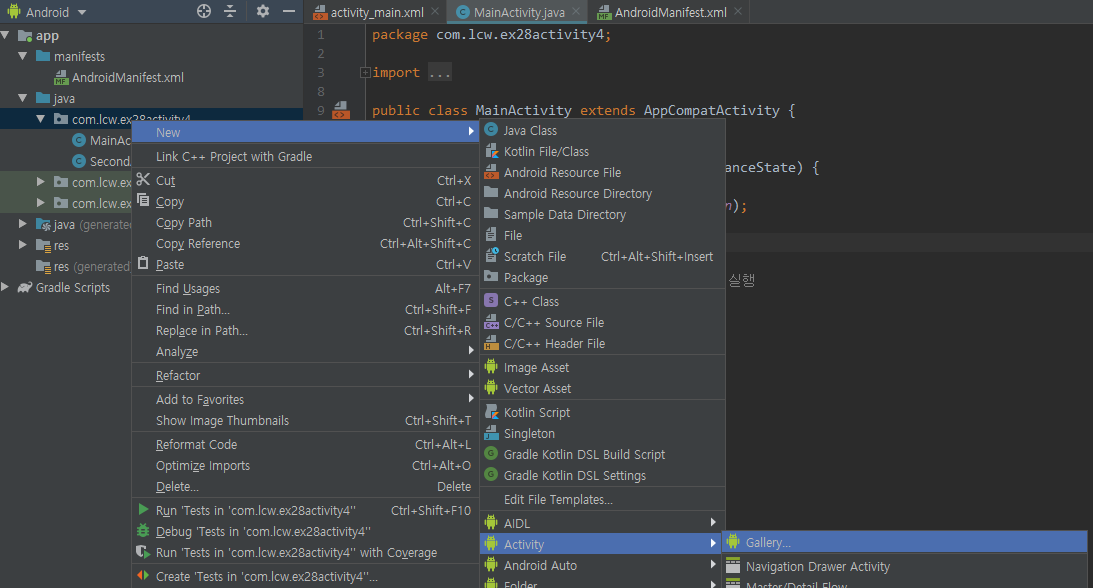Screen dimensions: 1093x588
Task: Open the Analyze submenu
Action: [305, 351]
